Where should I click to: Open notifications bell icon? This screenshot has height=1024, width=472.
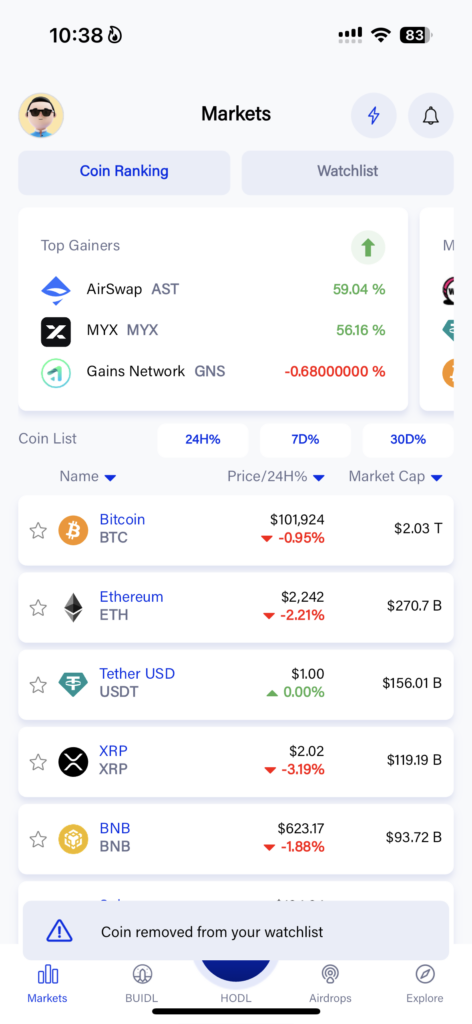click(430, 116)
